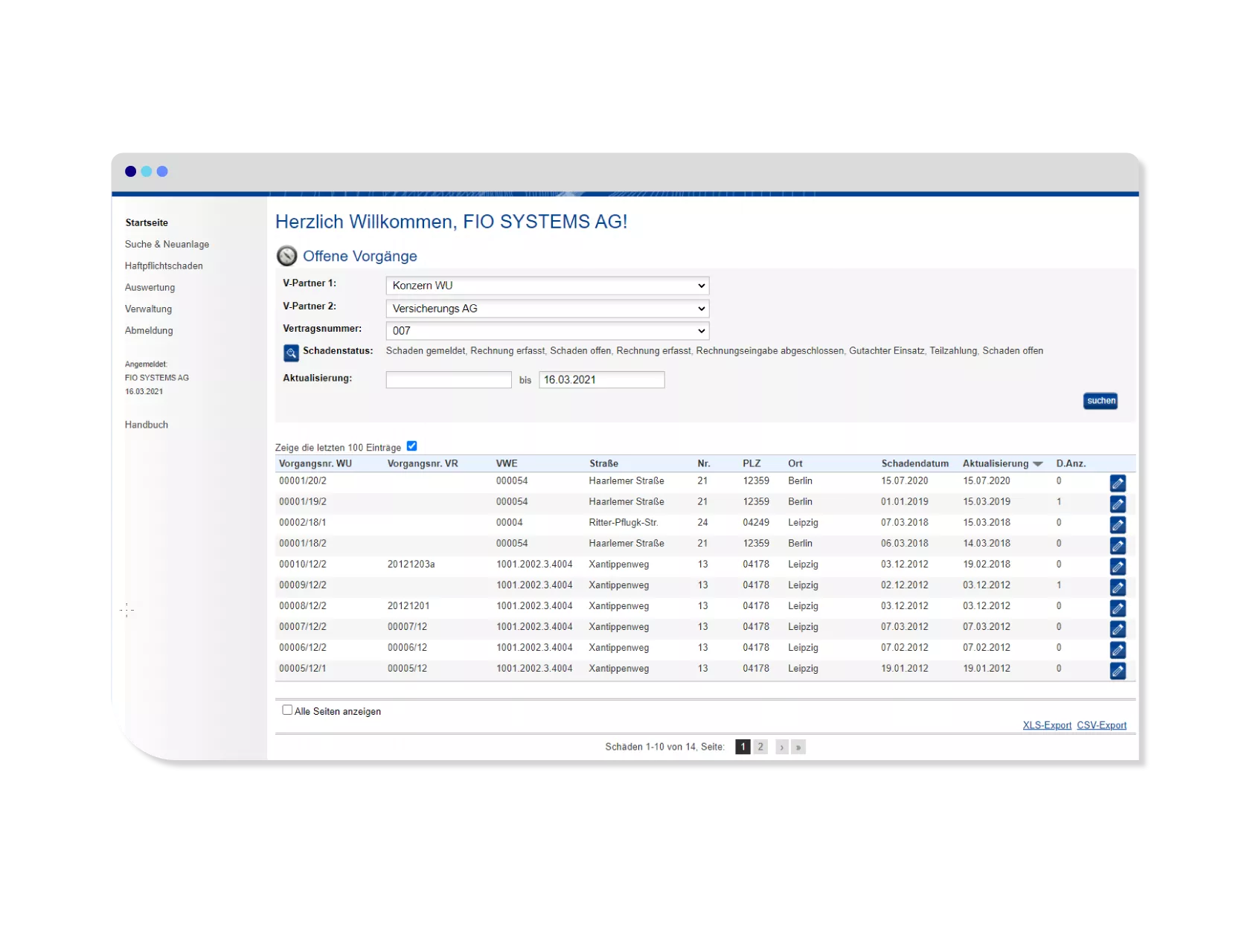Open the Schadenstatus selection magnifier icon

(x=291, y=353)
